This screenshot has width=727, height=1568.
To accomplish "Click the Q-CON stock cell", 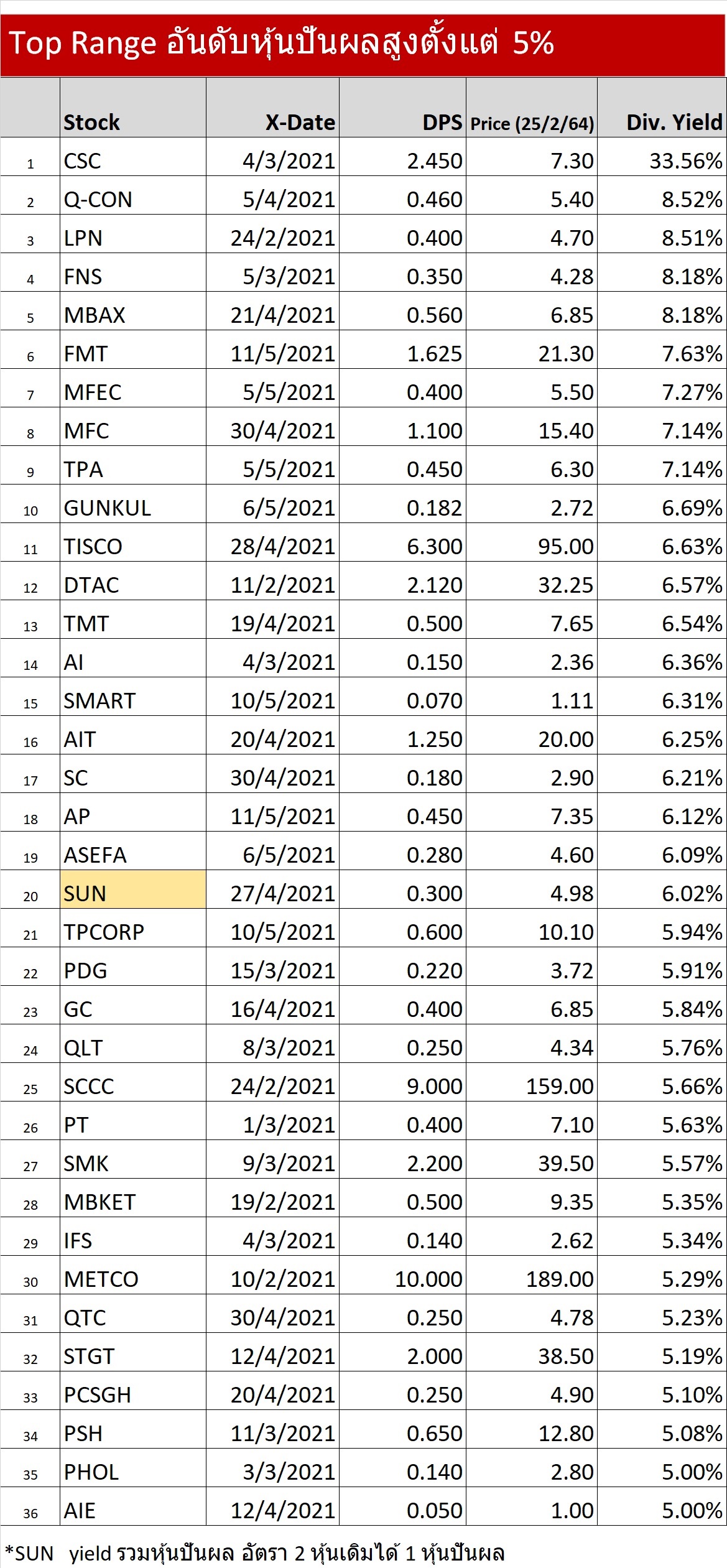I will click(133, 195).
